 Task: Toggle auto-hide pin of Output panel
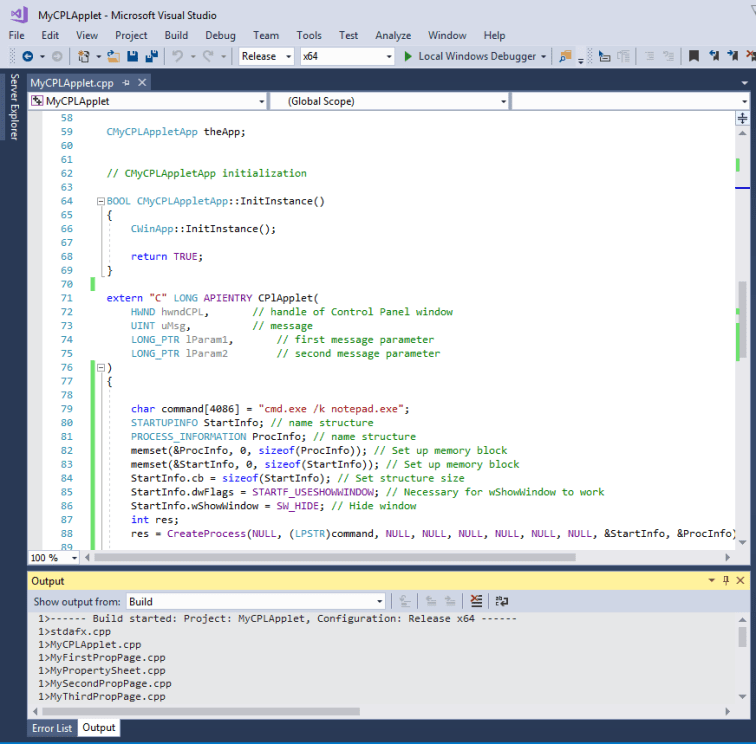pos(726,580)
